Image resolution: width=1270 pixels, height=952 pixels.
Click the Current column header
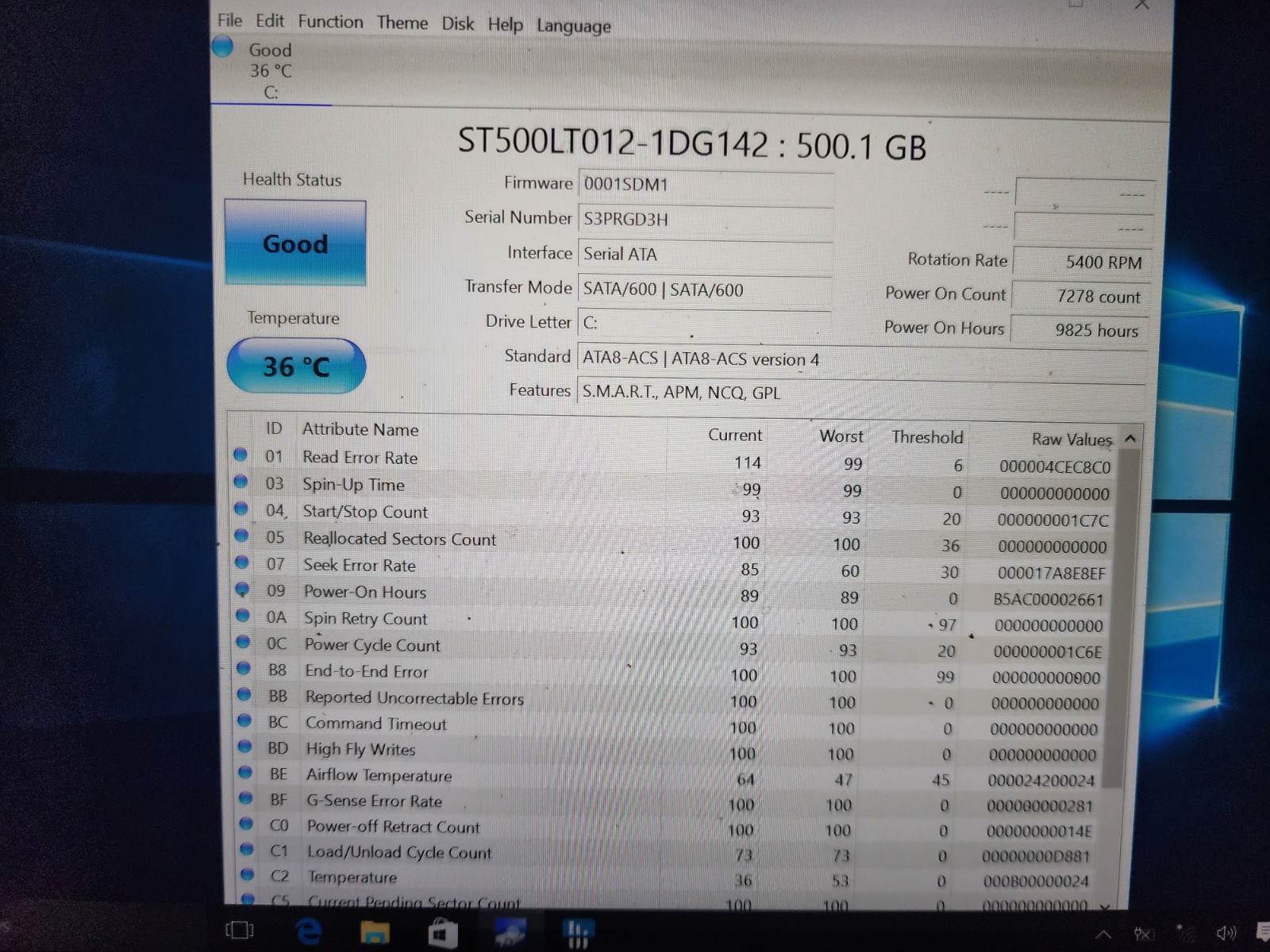pyautogui.click(x=735, y=435)
